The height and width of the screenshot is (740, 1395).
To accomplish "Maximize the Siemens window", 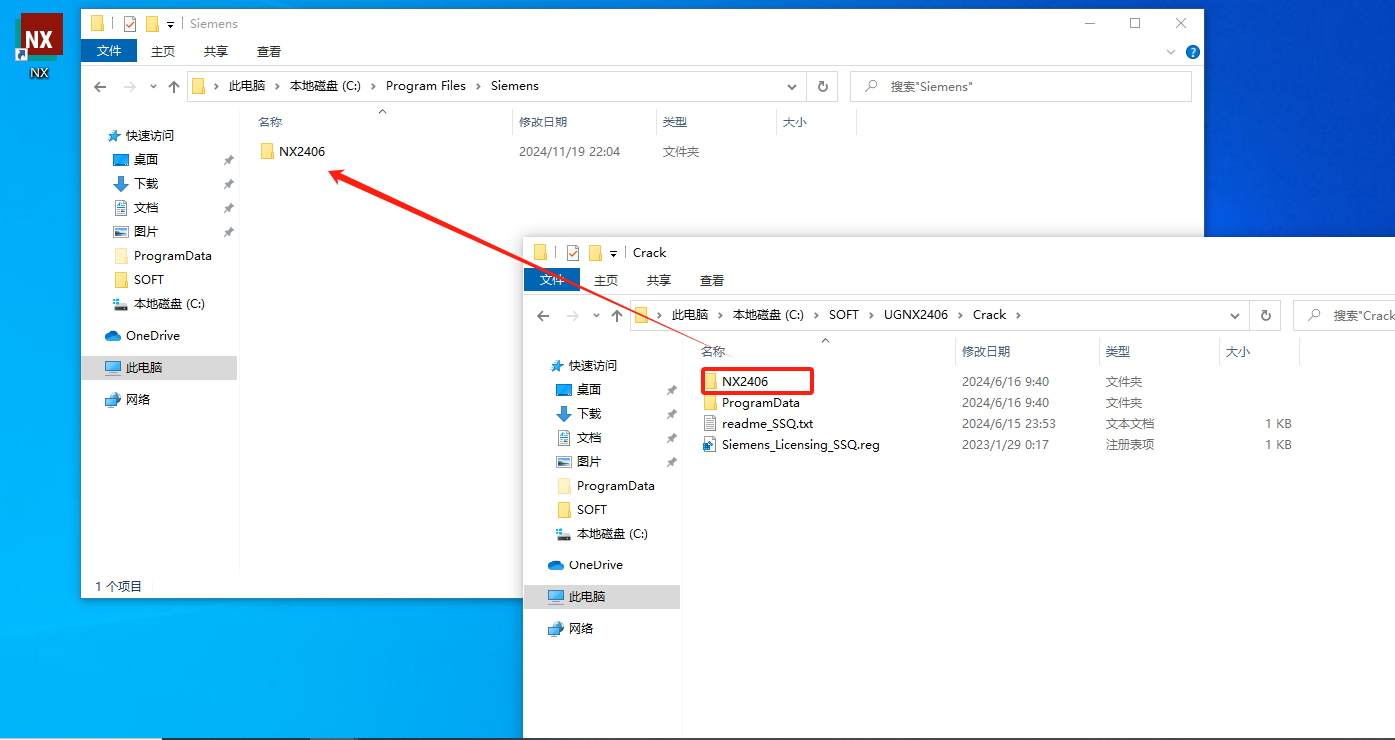I will [1135, 23].
